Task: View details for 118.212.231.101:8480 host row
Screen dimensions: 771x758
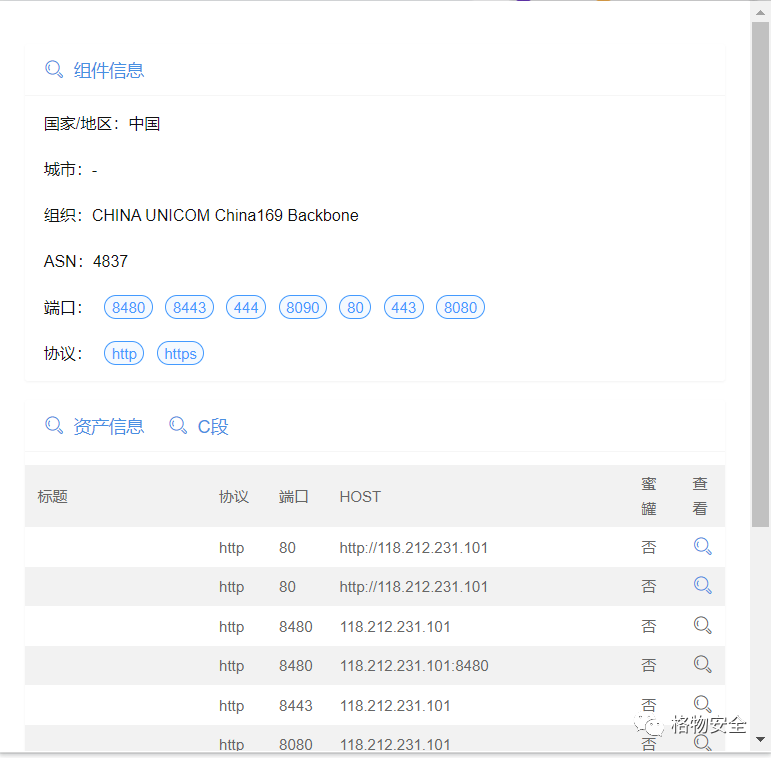Action: 702,665
